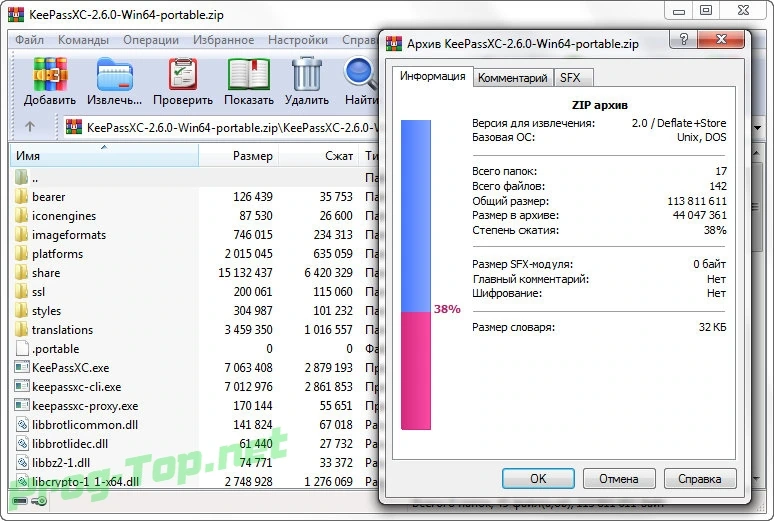The image size is (774, 521).
Task: Click the main window vertical scrollbar
Action: [x=757, y=316]
